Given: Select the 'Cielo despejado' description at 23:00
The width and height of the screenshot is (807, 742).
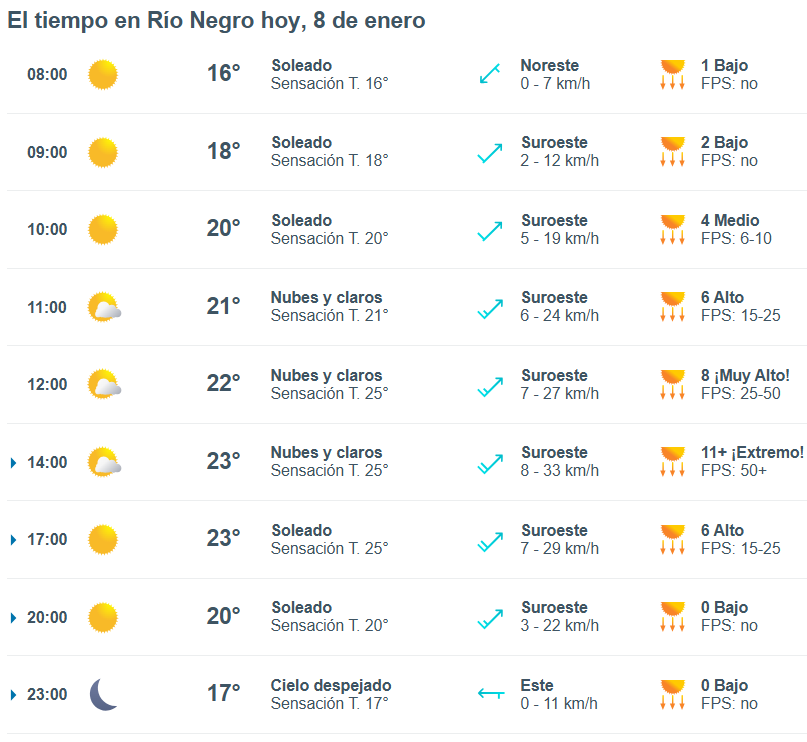Looking at the screenshot, I should pyautogui.click(x=331, y=686).
